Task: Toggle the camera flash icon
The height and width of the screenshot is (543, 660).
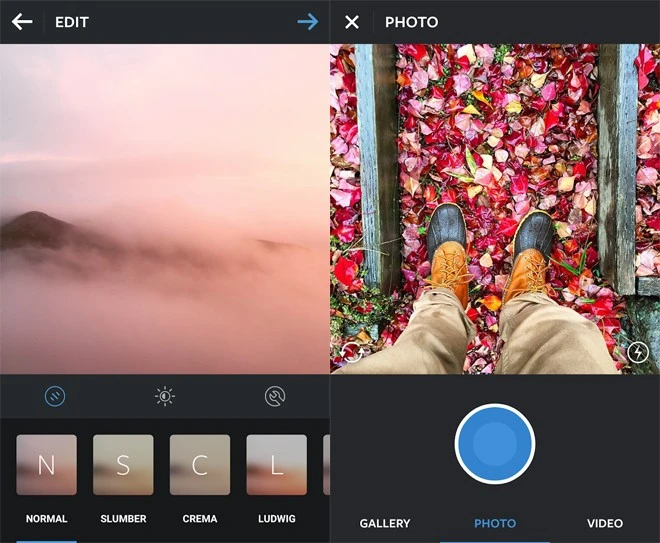Action: point(638,352)
